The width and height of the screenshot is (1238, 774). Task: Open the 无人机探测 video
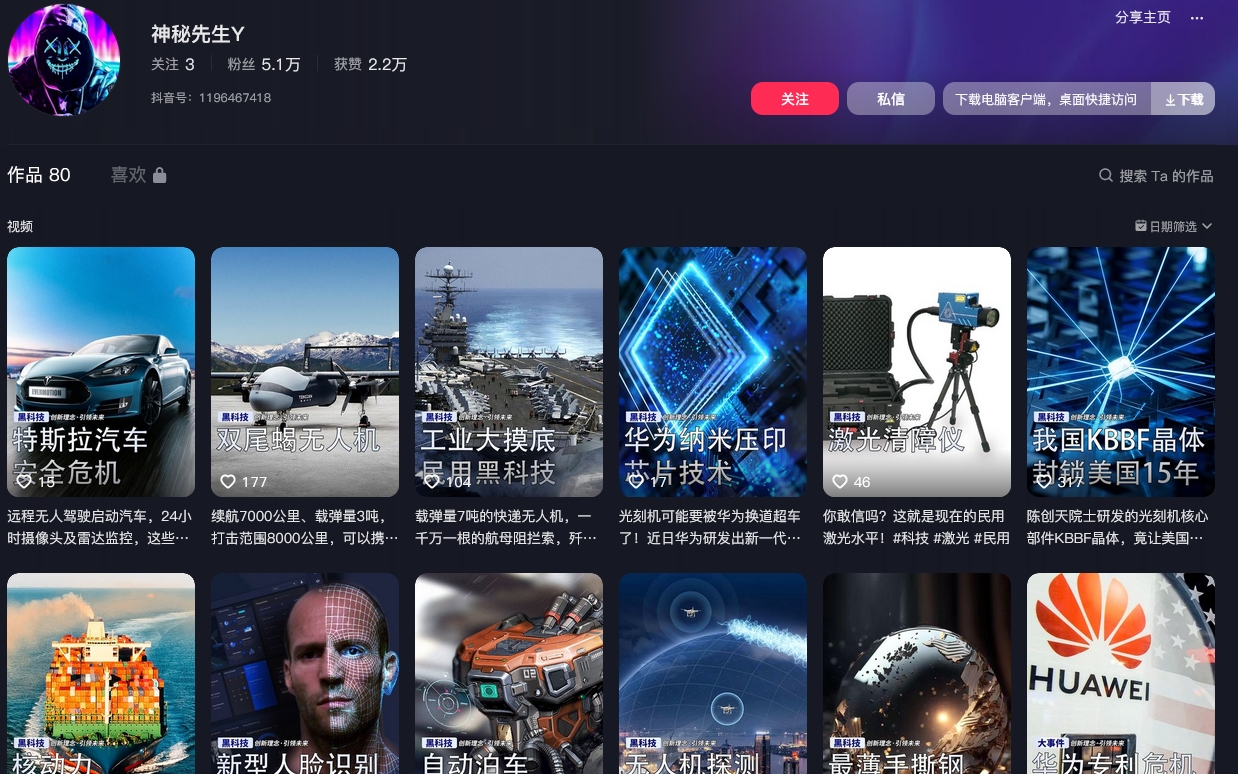[x=713, y=673]
